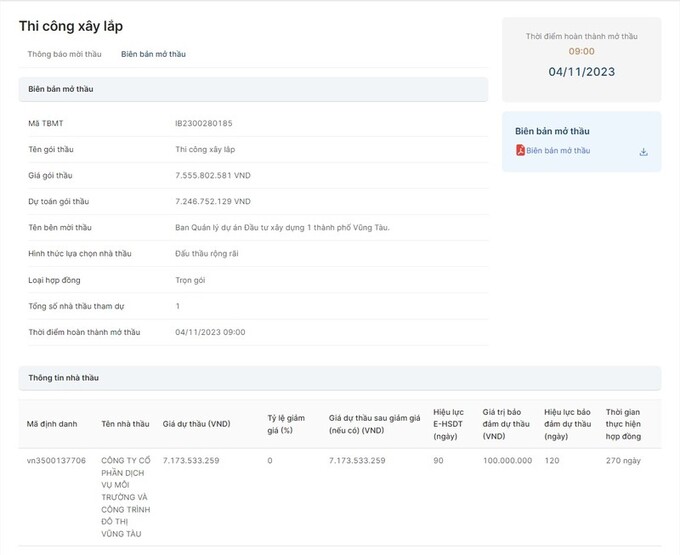This screenshot has width=680, height=555.
Task: Click the Mã định danh column header
Action: point(52,424)
